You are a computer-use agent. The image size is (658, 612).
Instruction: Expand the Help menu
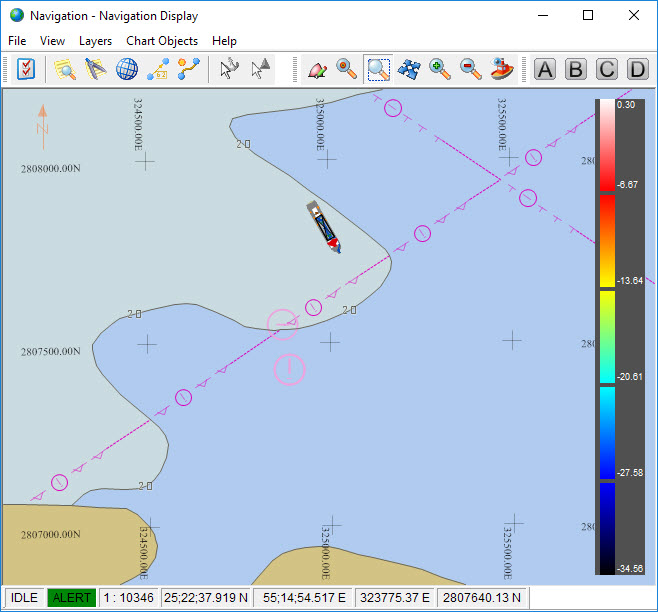coord(224,41)
